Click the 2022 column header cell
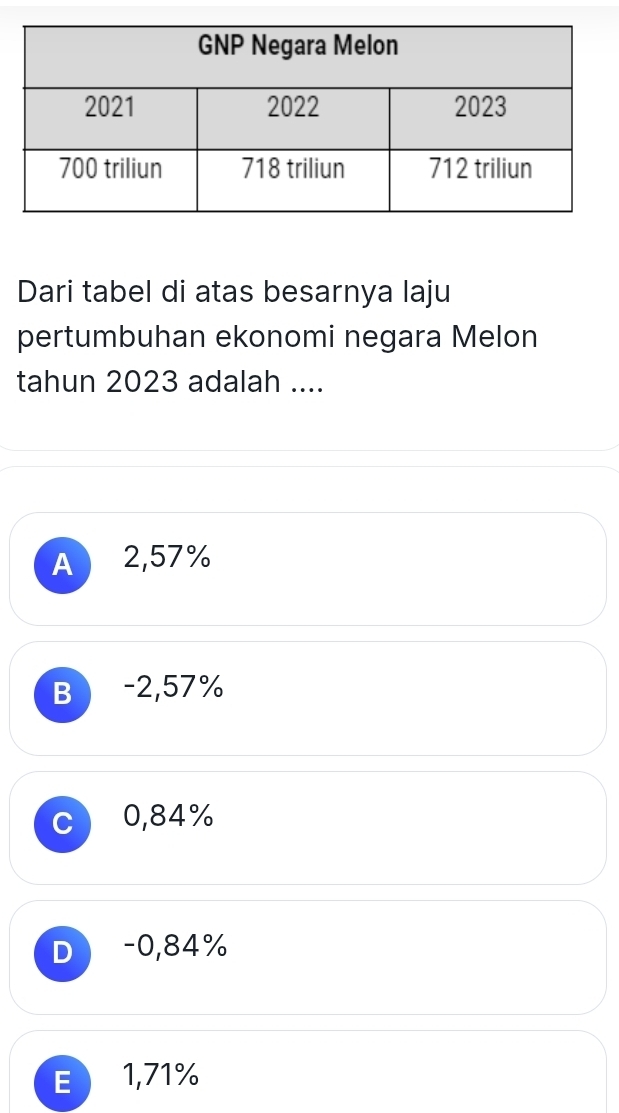This screenshot has width=619, height=1113. [293, 119]
